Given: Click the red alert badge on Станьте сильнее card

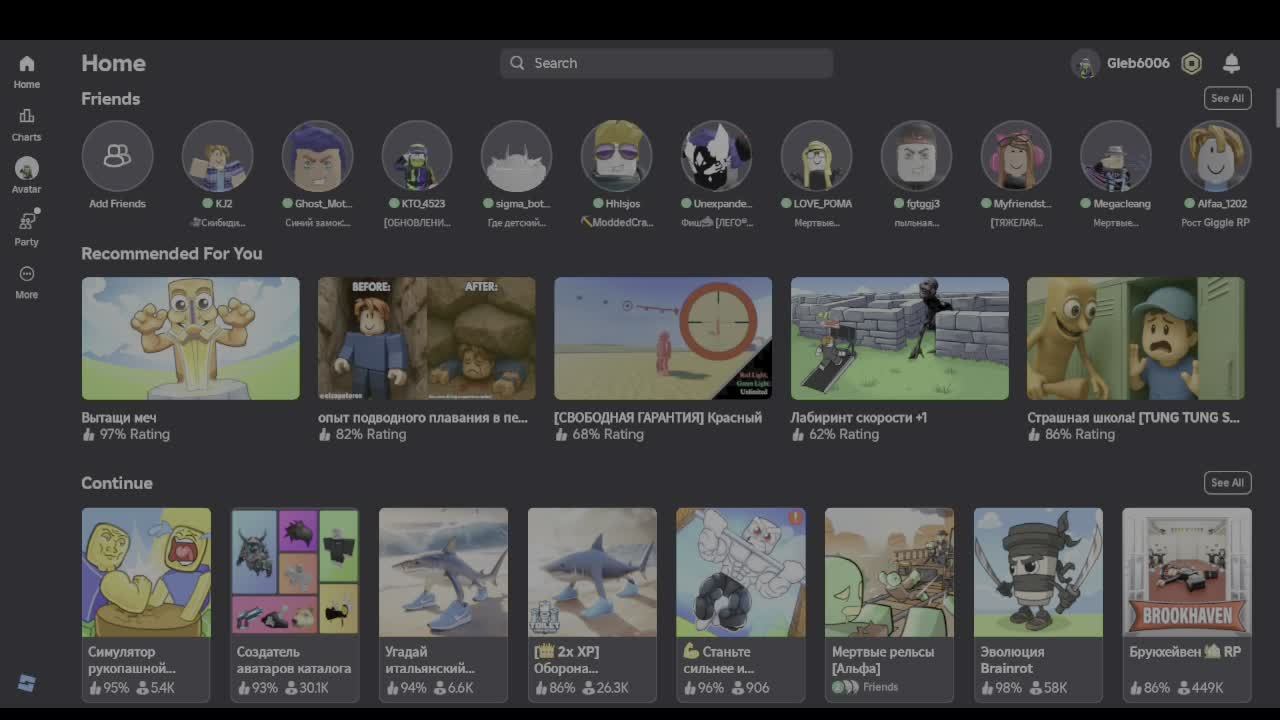Looking at the screenshot, I should tap(795, 518).
